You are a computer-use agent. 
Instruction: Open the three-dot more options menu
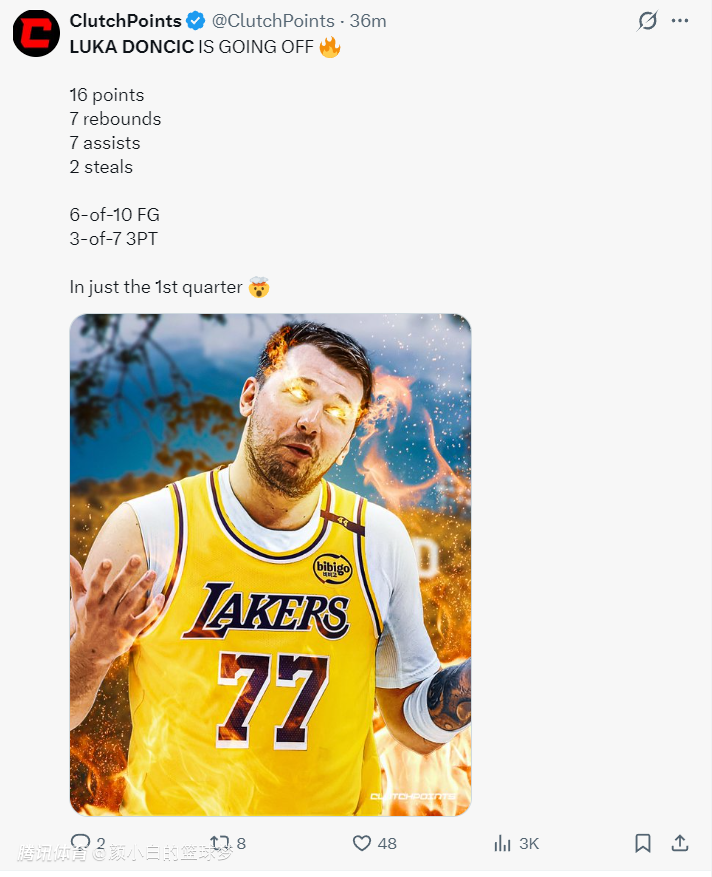coord(680,21)
